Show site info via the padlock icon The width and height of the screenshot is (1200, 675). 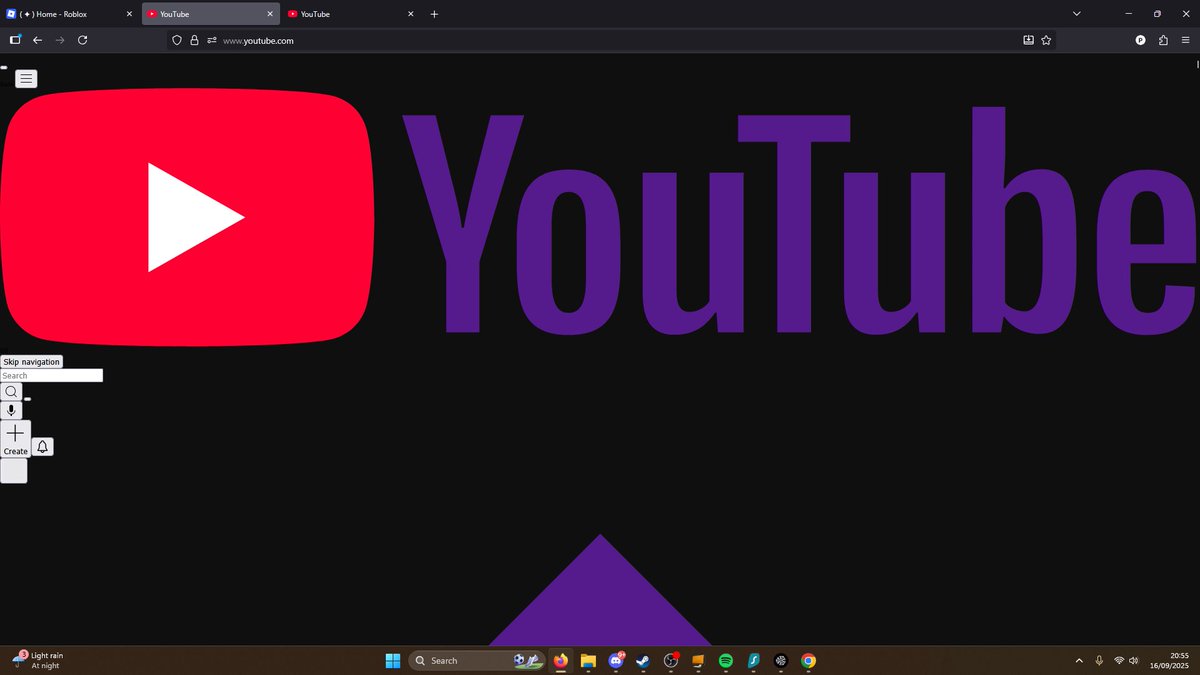pos(194,40)
